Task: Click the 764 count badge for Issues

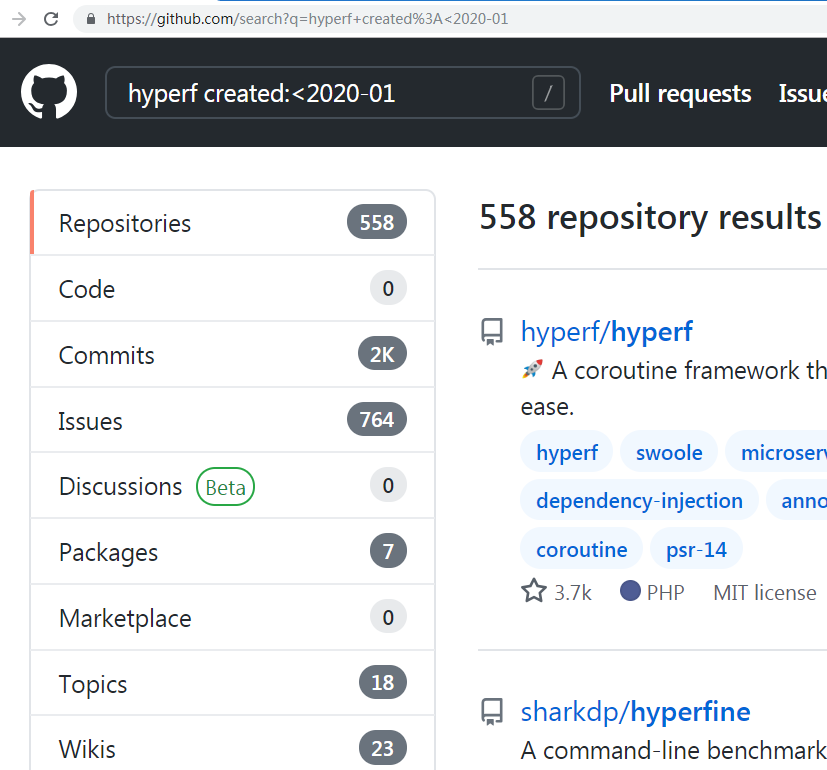Action: (x=377, y=420)
